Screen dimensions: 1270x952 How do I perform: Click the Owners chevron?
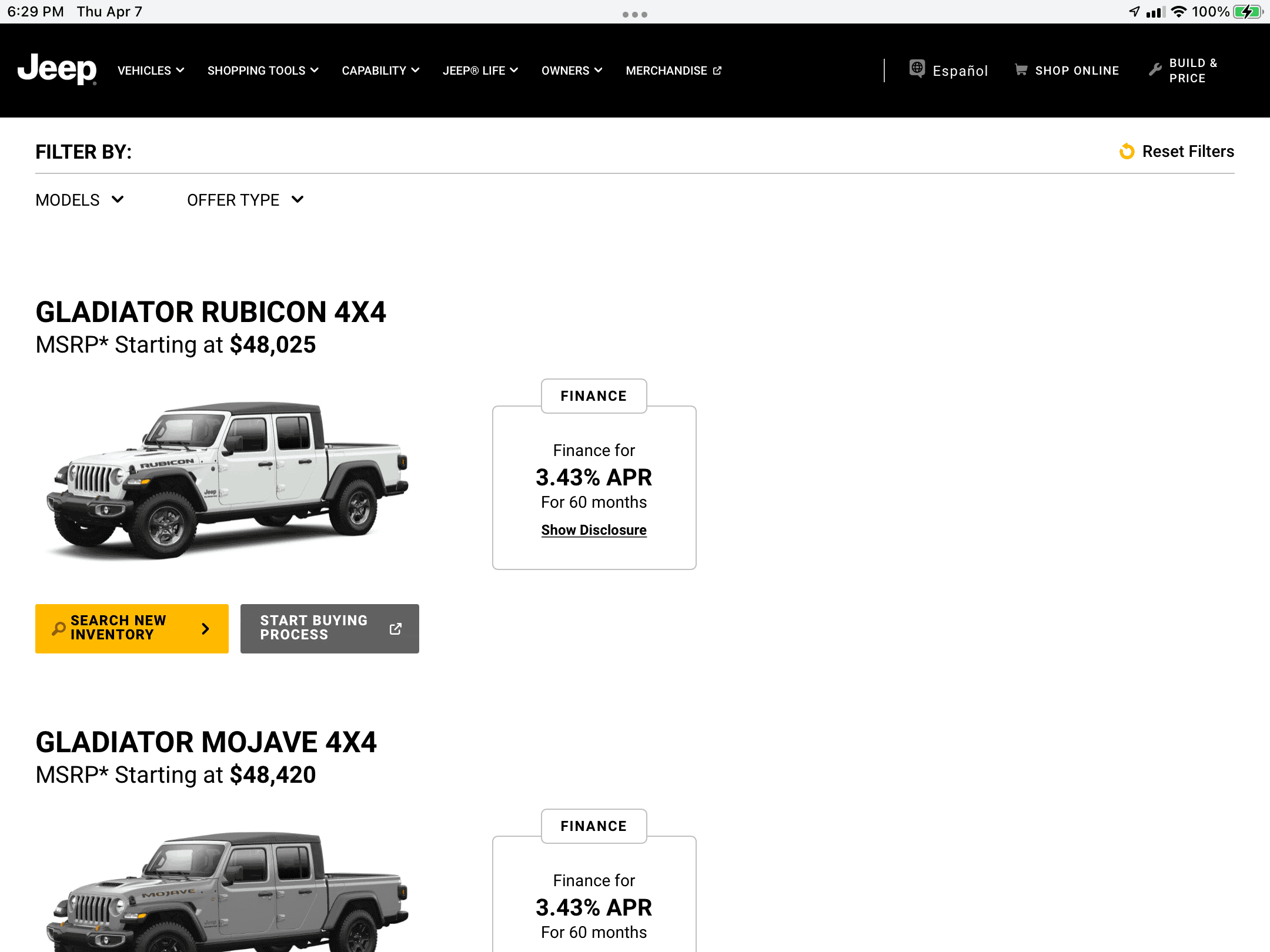(599, 71)
